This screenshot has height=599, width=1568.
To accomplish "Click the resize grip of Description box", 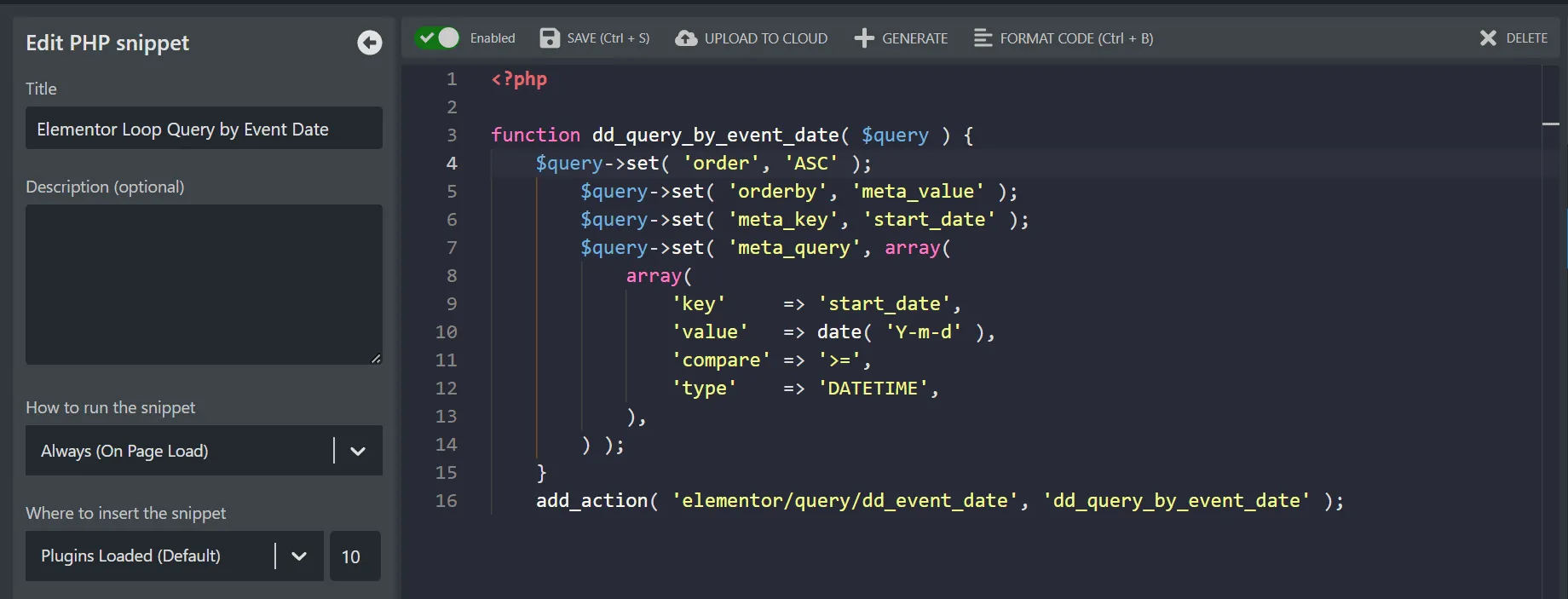I will [x=376, y=359].
